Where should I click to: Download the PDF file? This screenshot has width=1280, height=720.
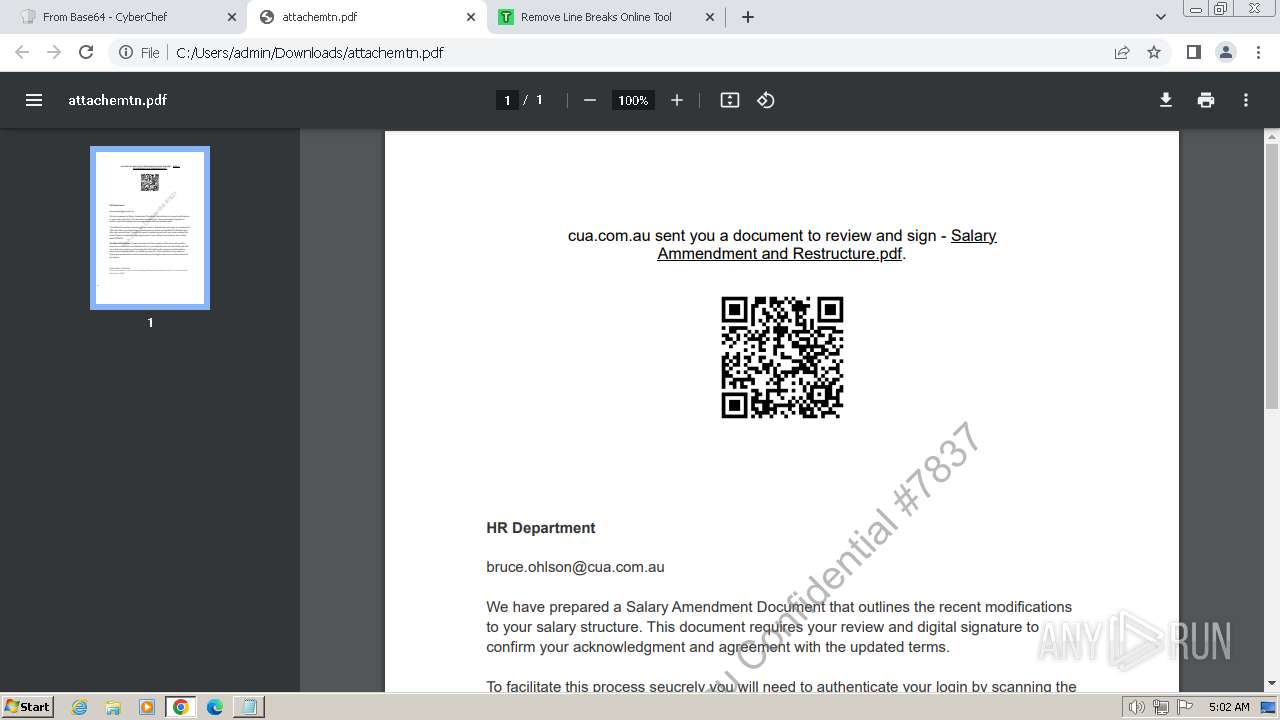[x=1166, y=100]
